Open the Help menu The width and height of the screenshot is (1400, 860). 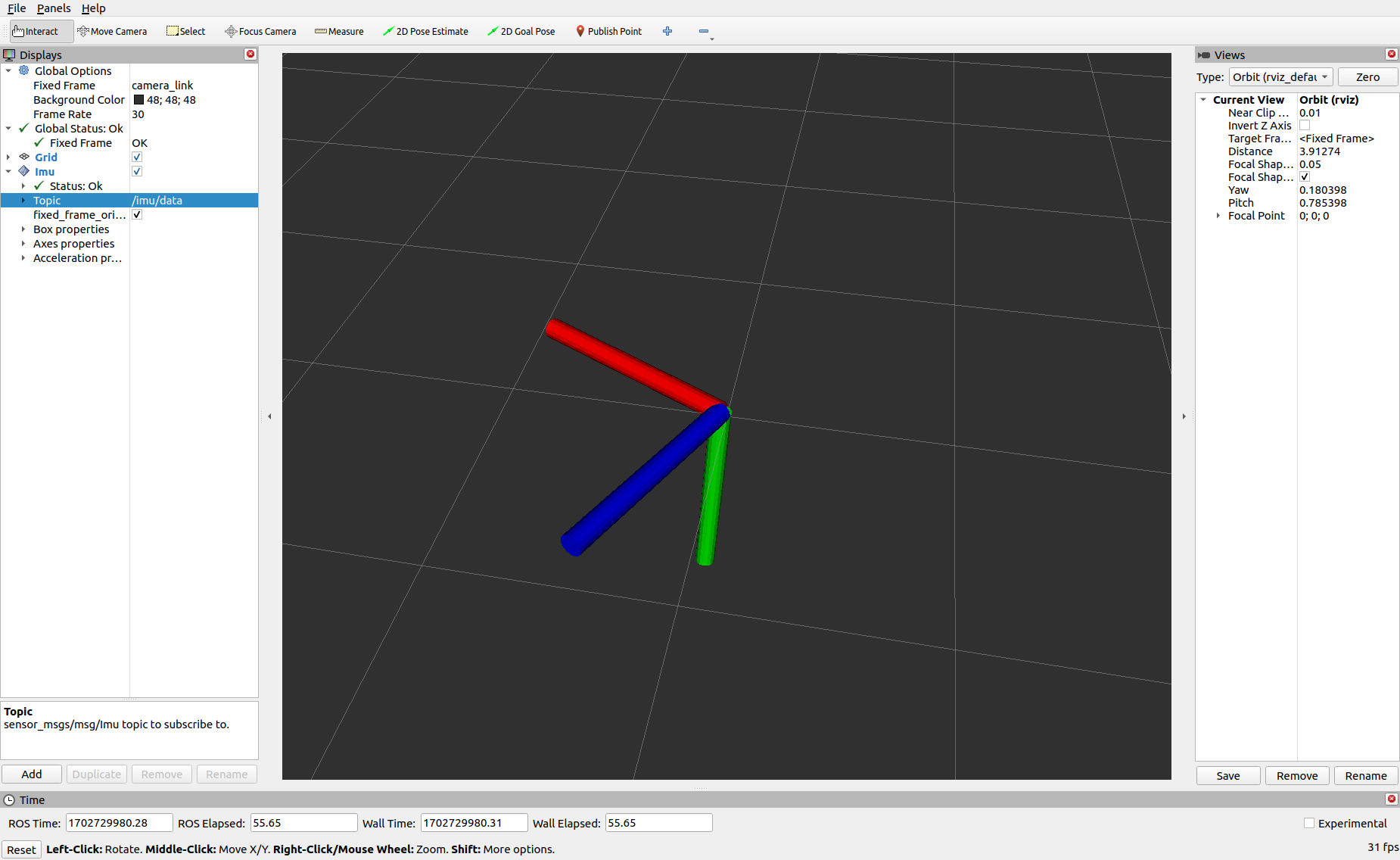pos(93,8)
